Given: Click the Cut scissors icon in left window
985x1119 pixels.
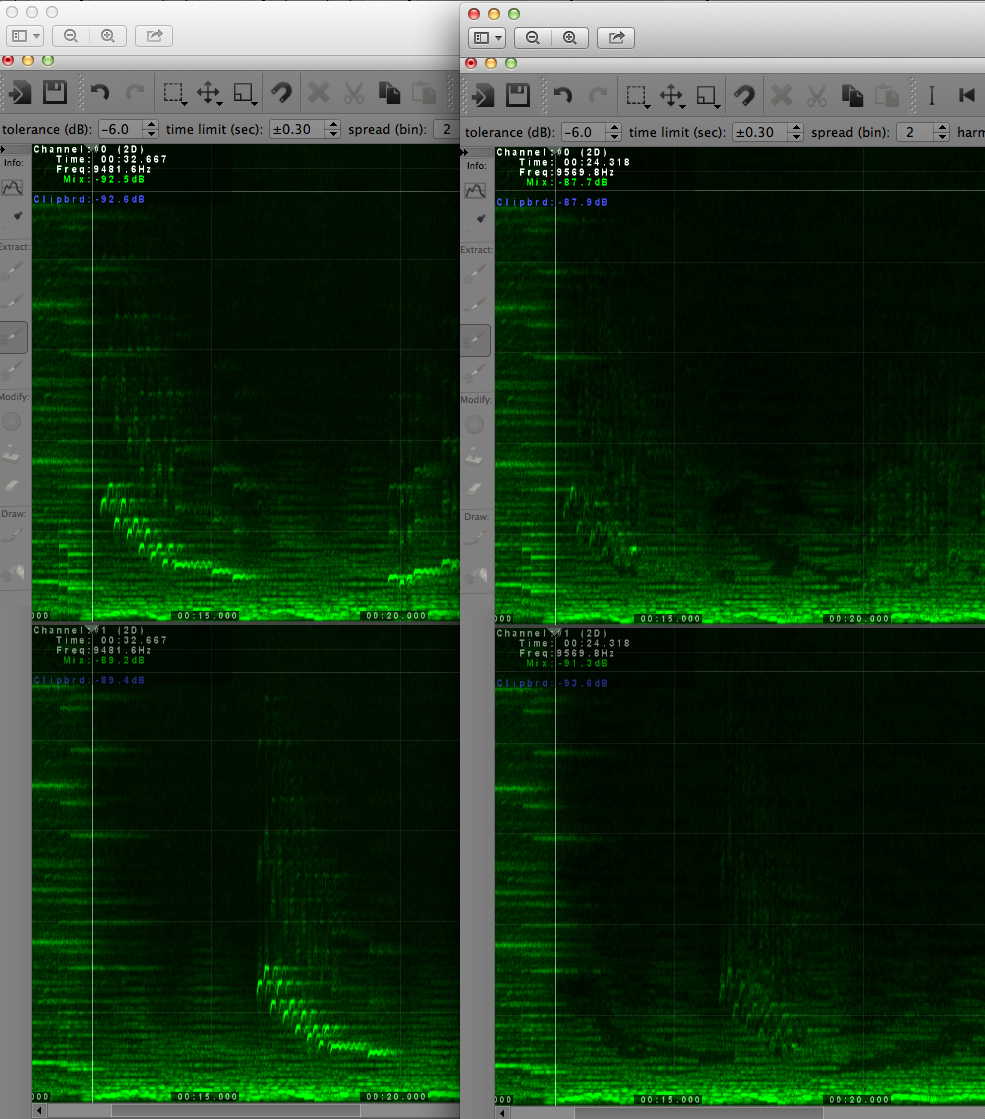Looking at the screenshot, I should 353,93.
